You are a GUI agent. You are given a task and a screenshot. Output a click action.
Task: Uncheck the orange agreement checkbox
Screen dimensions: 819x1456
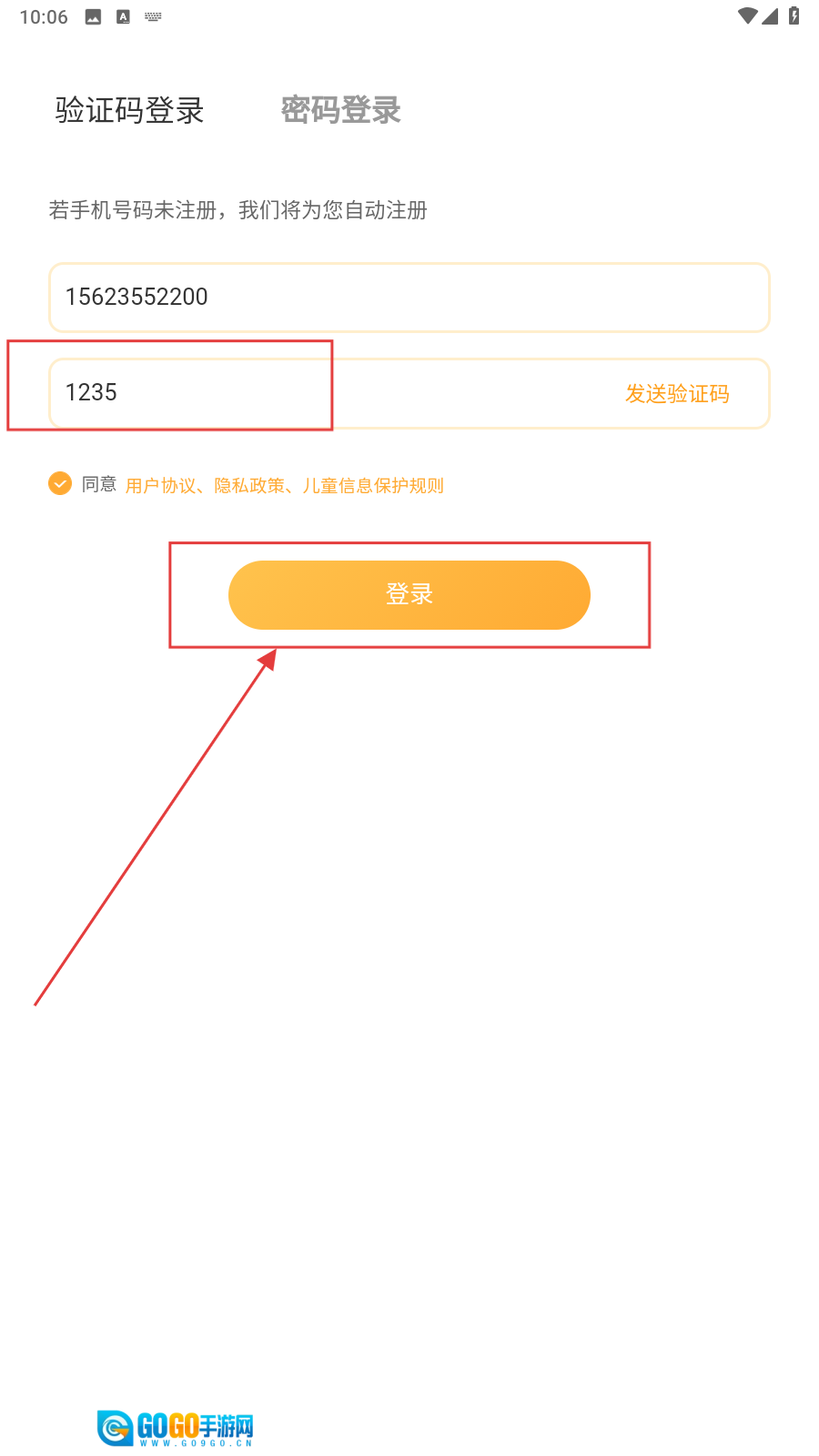pyautogui.click(x=60, y=483)
